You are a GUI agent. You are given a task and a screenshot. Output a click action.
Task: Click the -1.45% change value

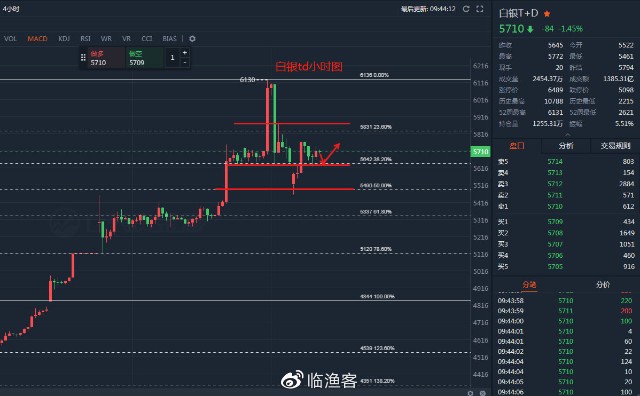[571, 29]
